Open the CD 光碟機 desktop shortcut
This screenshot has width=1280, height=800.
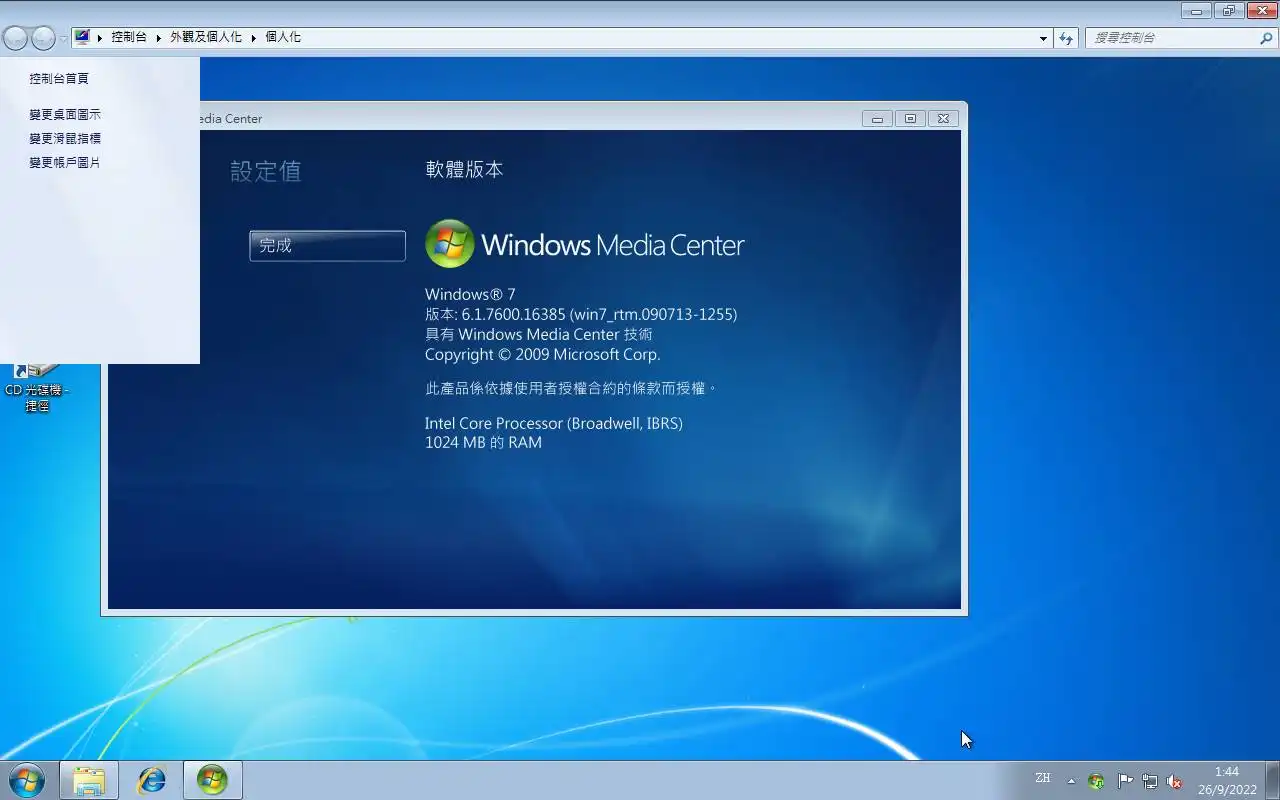pyautogui.click(x=37, y=387)
